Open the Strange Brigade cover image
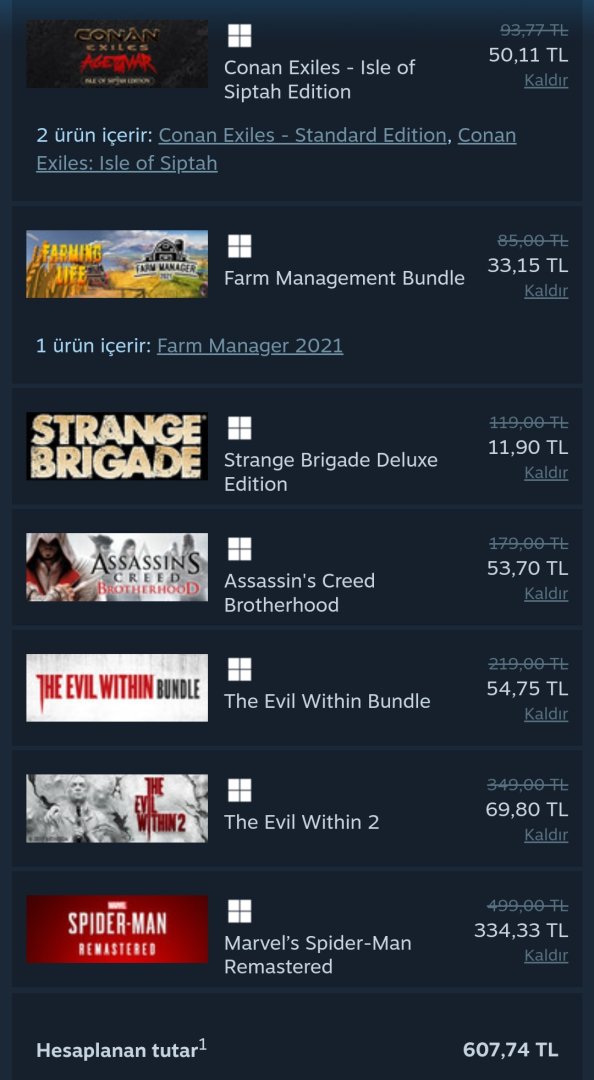This screenshot has height=1080, width=594. 117,446
